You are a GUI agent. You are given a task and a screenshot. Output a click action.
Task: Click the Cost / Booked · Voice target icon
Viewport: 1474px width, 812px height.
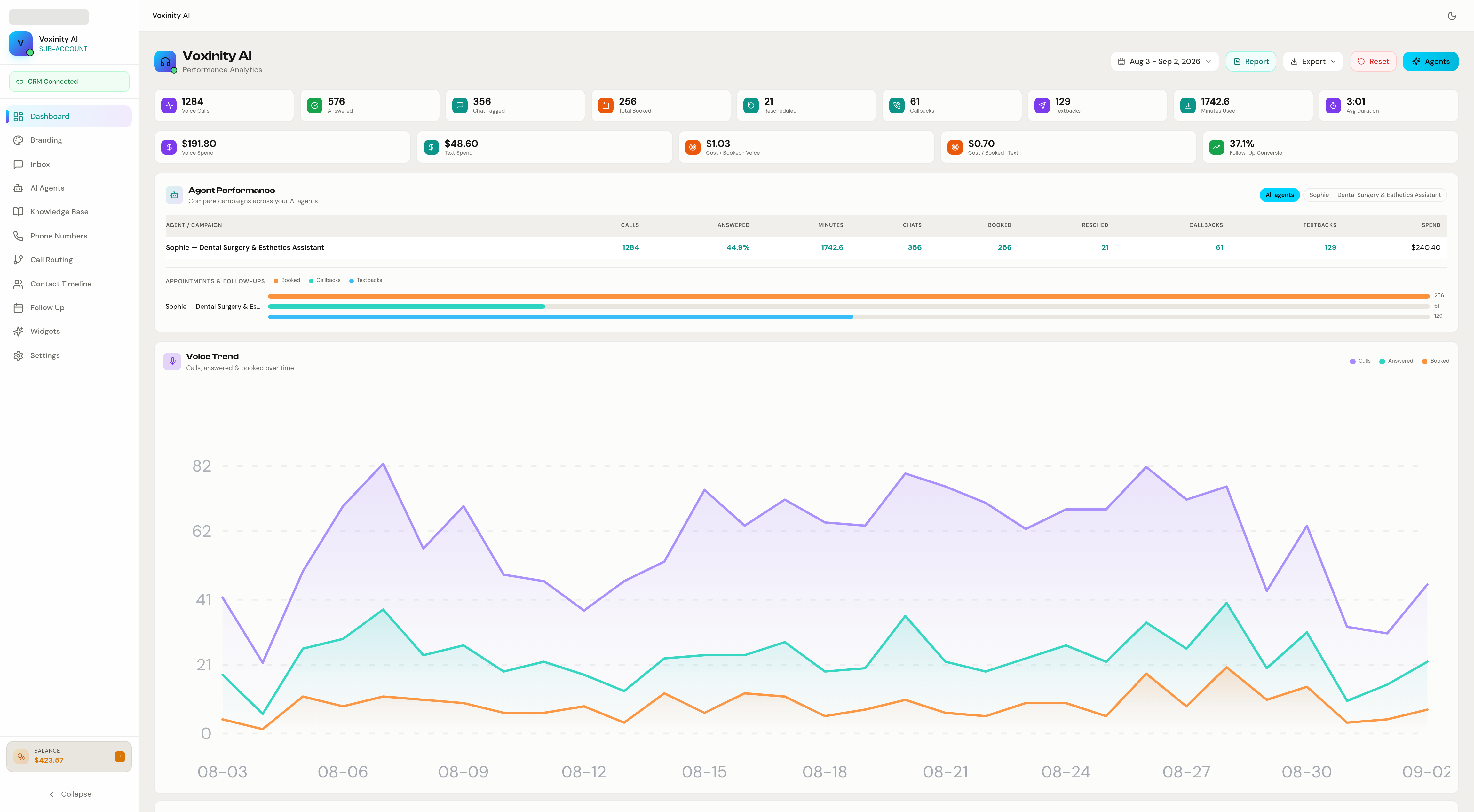point(693,147)
